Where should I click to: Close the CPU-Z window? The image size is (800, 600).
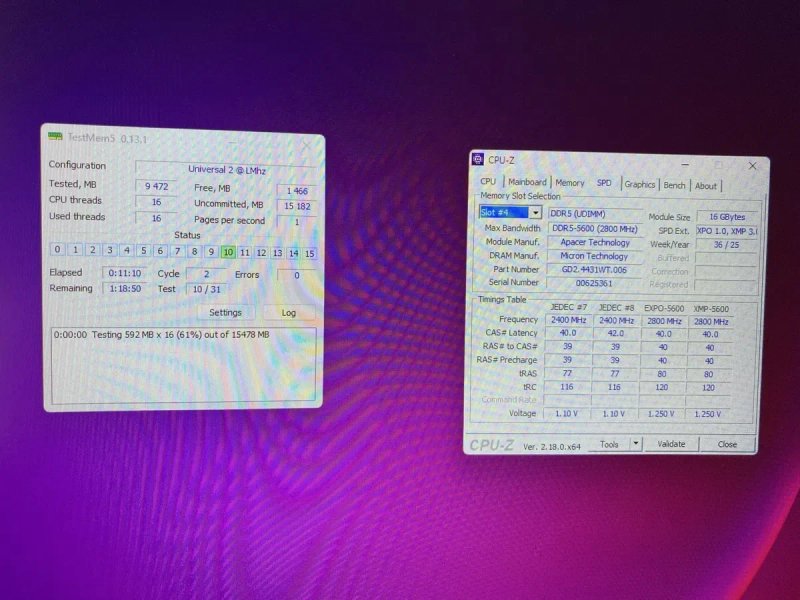[752, 166]
